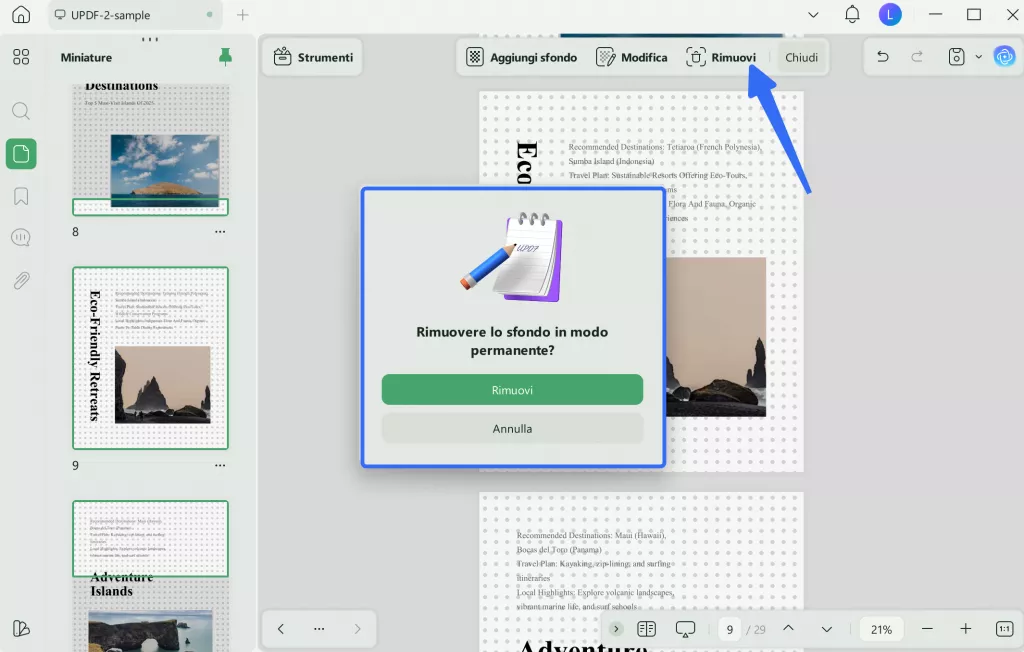The height and width of the screenshot is (652, 1024).
Task: Open the UPDF AI assistant
Action: click(x=1004, y=57)
